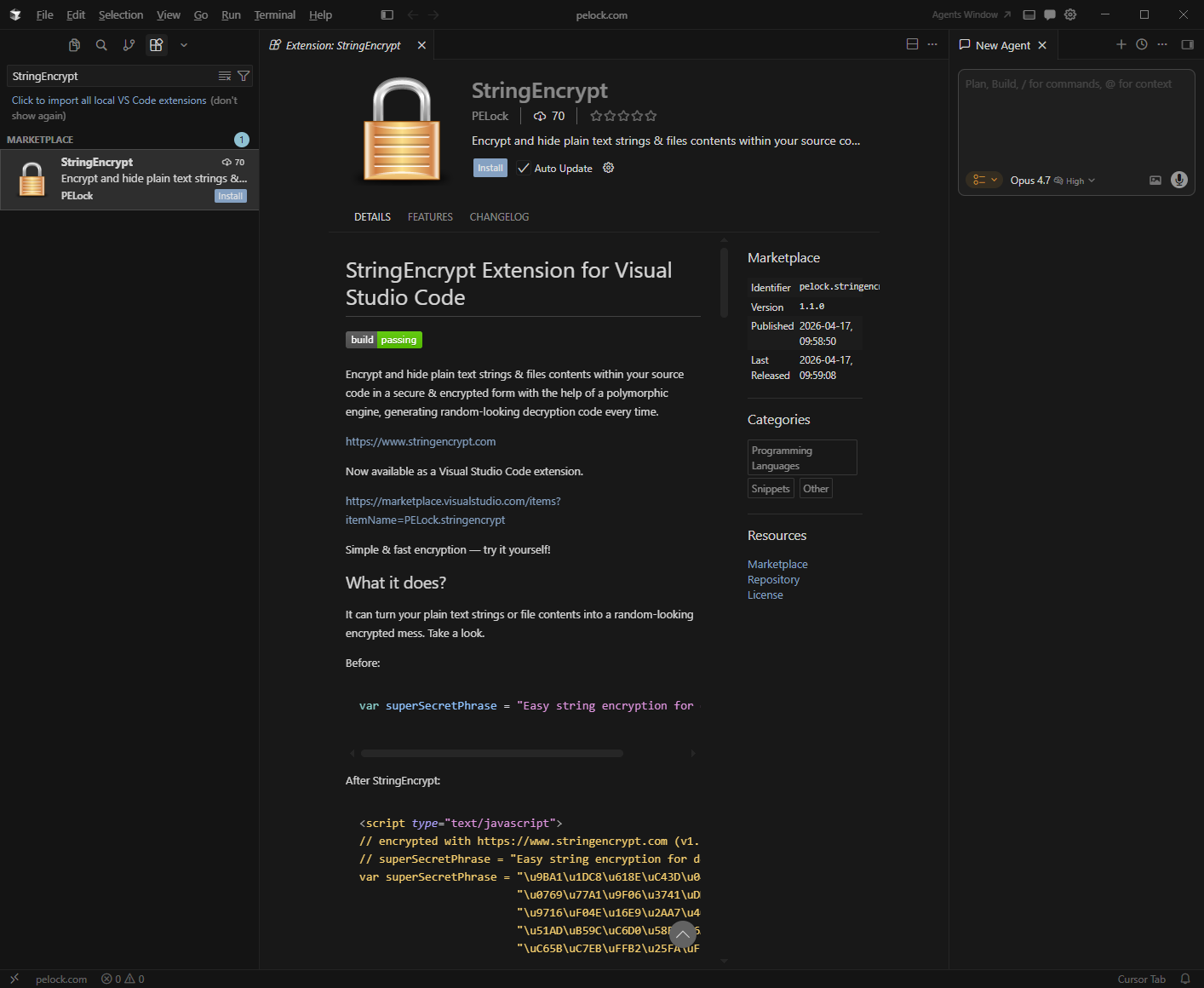1204x988 pixels.
Task: Expand the sidebar views chevron dropdown
Action: click(184, 45)
